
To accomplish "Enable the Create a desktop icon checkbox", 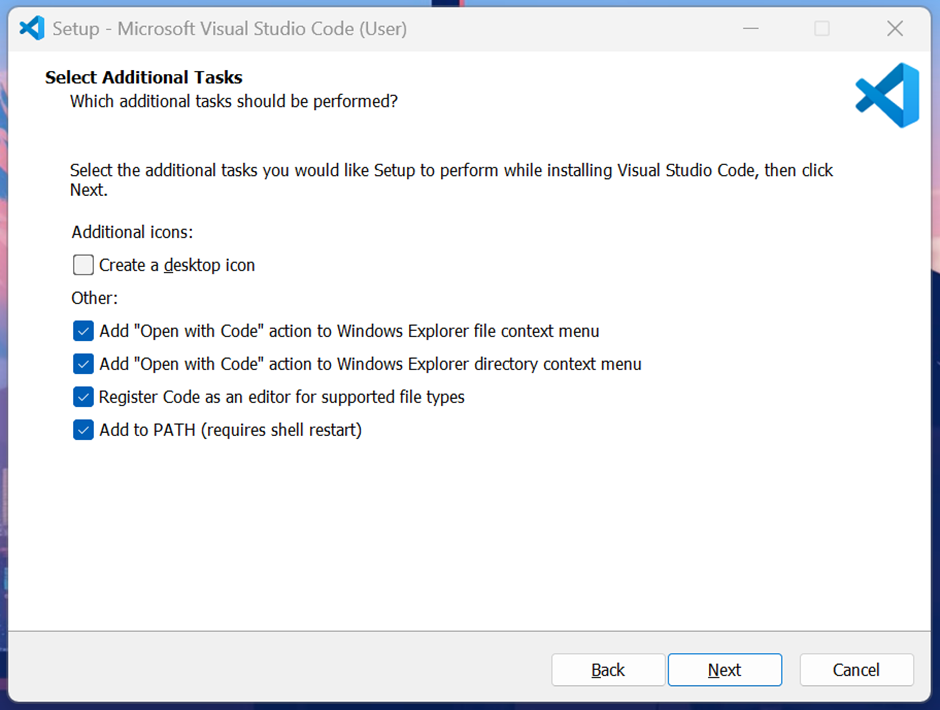I will [x=83, y=264].
